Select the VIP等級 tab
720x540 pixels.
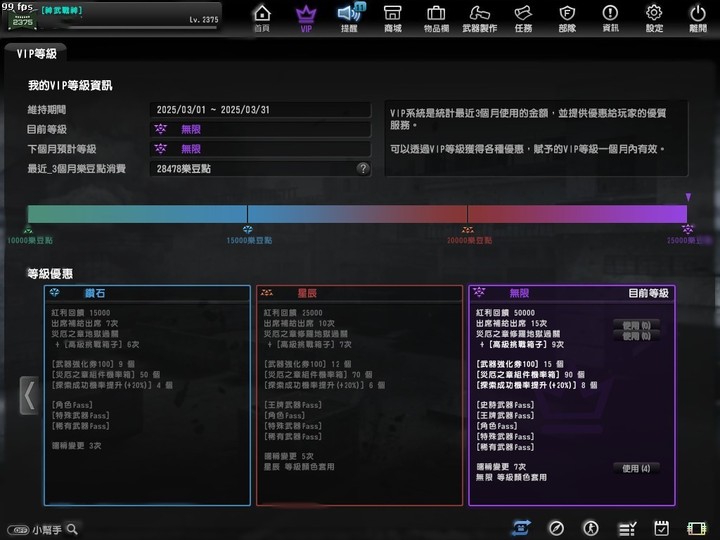36,54
